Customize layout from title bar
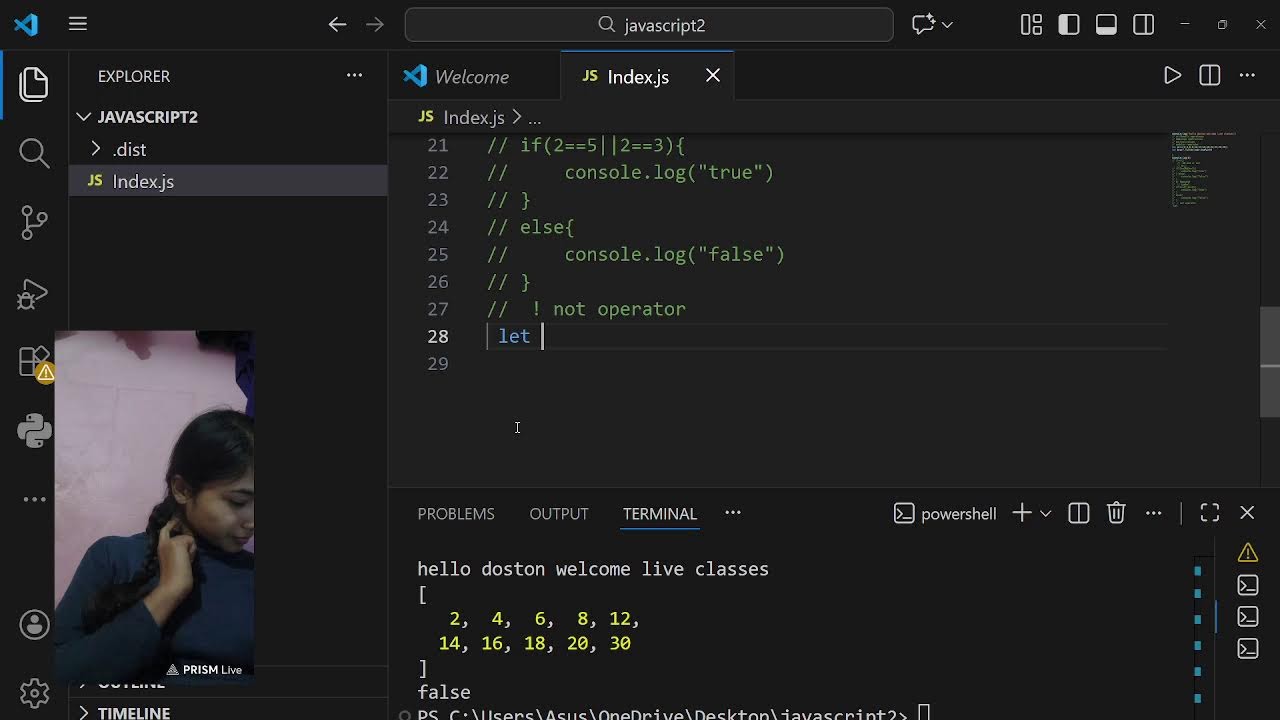The image size is (1280, 720). pyautogui.click(x=1031, y=24)
